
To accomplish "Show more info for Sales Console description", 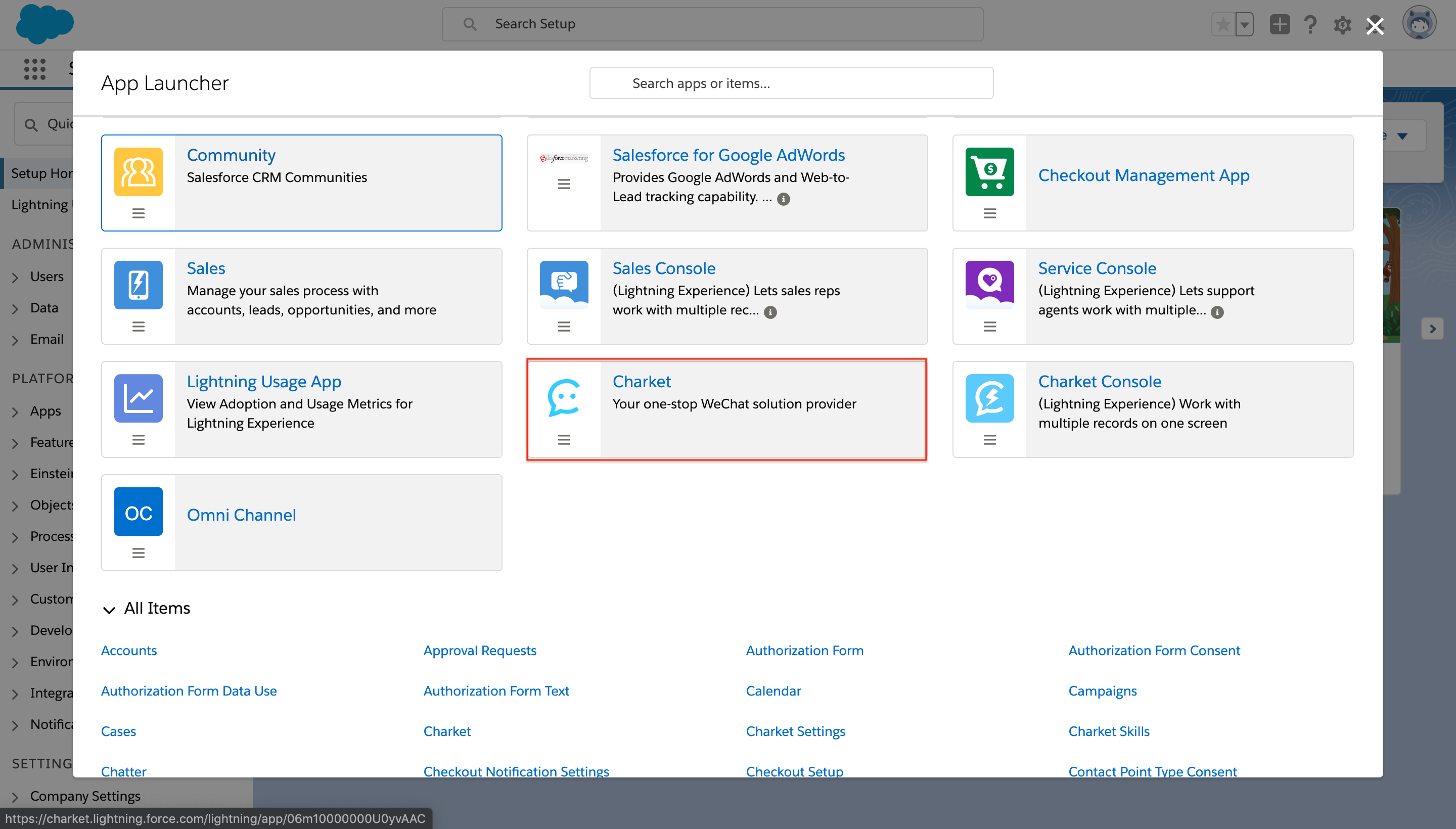I will (770, 312).
